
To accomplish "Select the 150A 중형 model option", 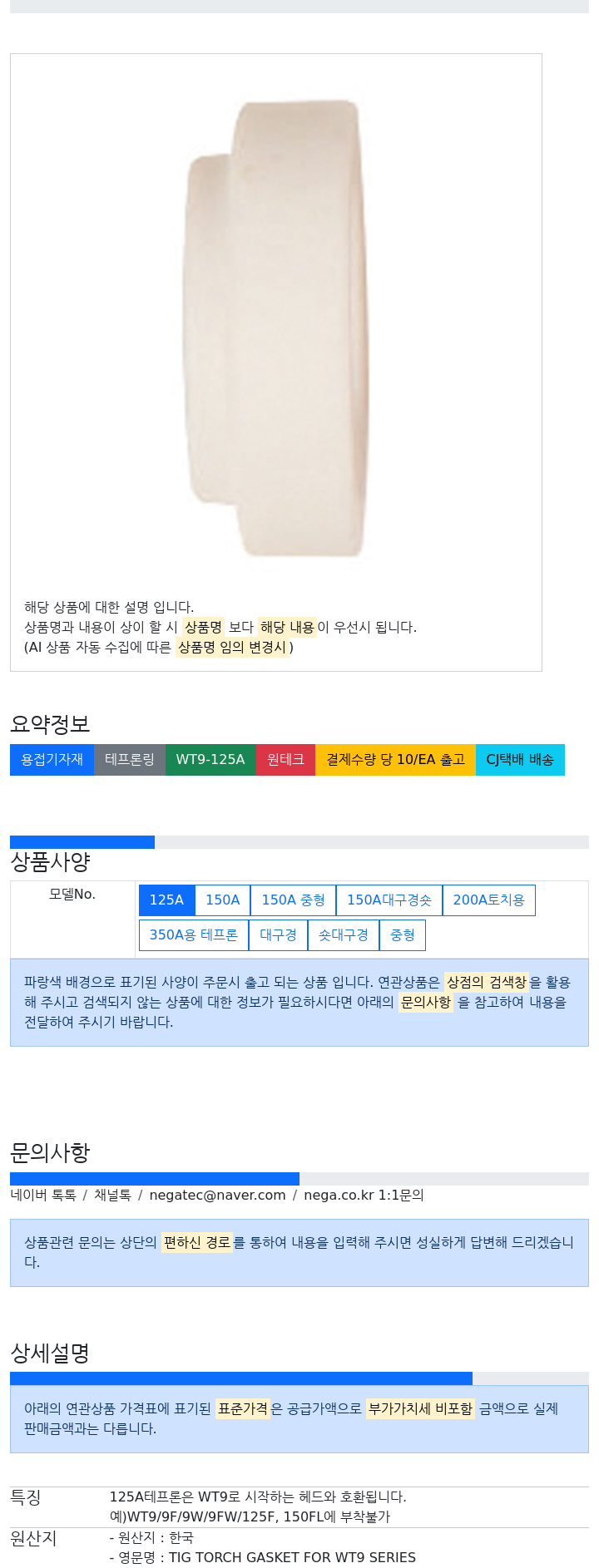I will point(293,900).
